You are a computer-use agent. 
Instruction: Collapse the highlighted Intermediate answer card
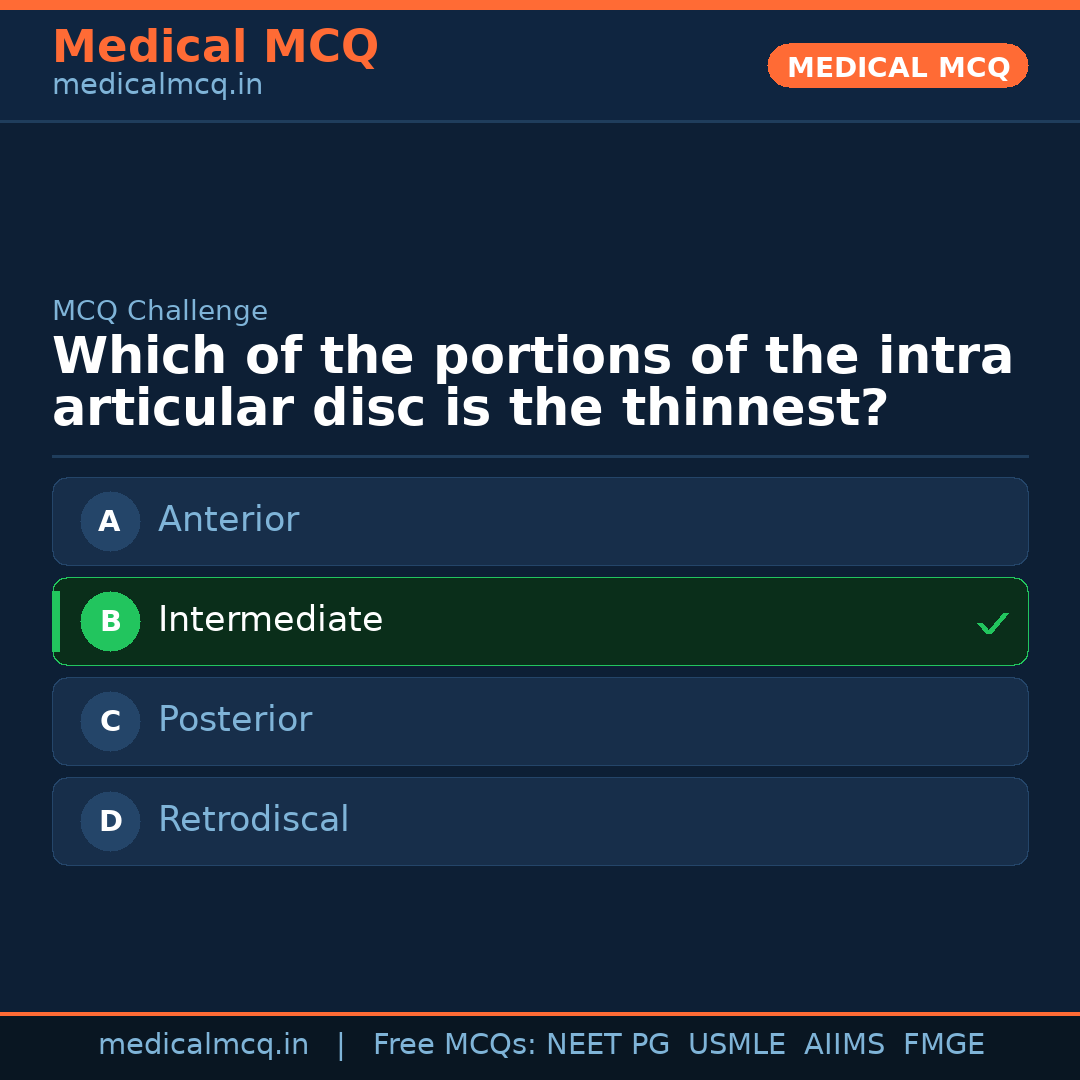540,621
